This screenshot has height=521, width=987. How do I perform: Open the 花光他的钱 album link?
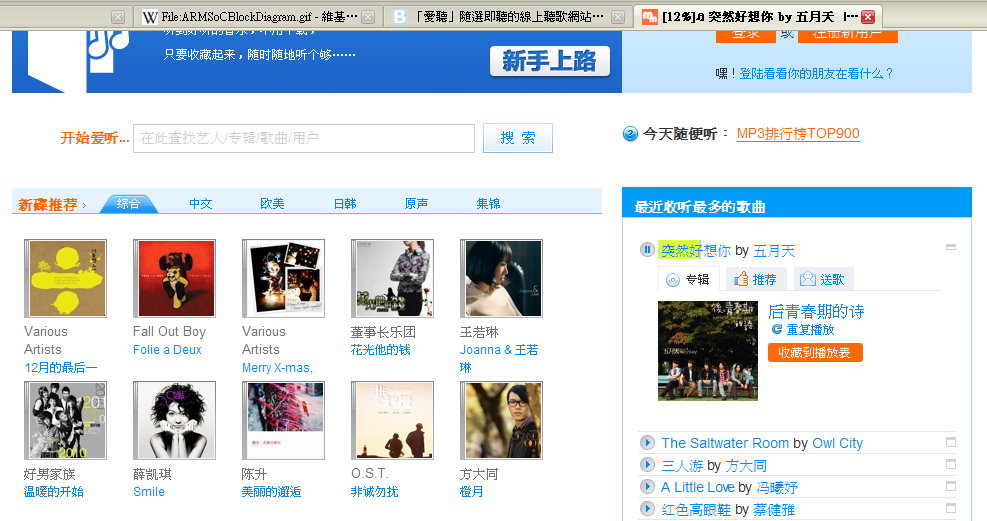click(380, 350)
